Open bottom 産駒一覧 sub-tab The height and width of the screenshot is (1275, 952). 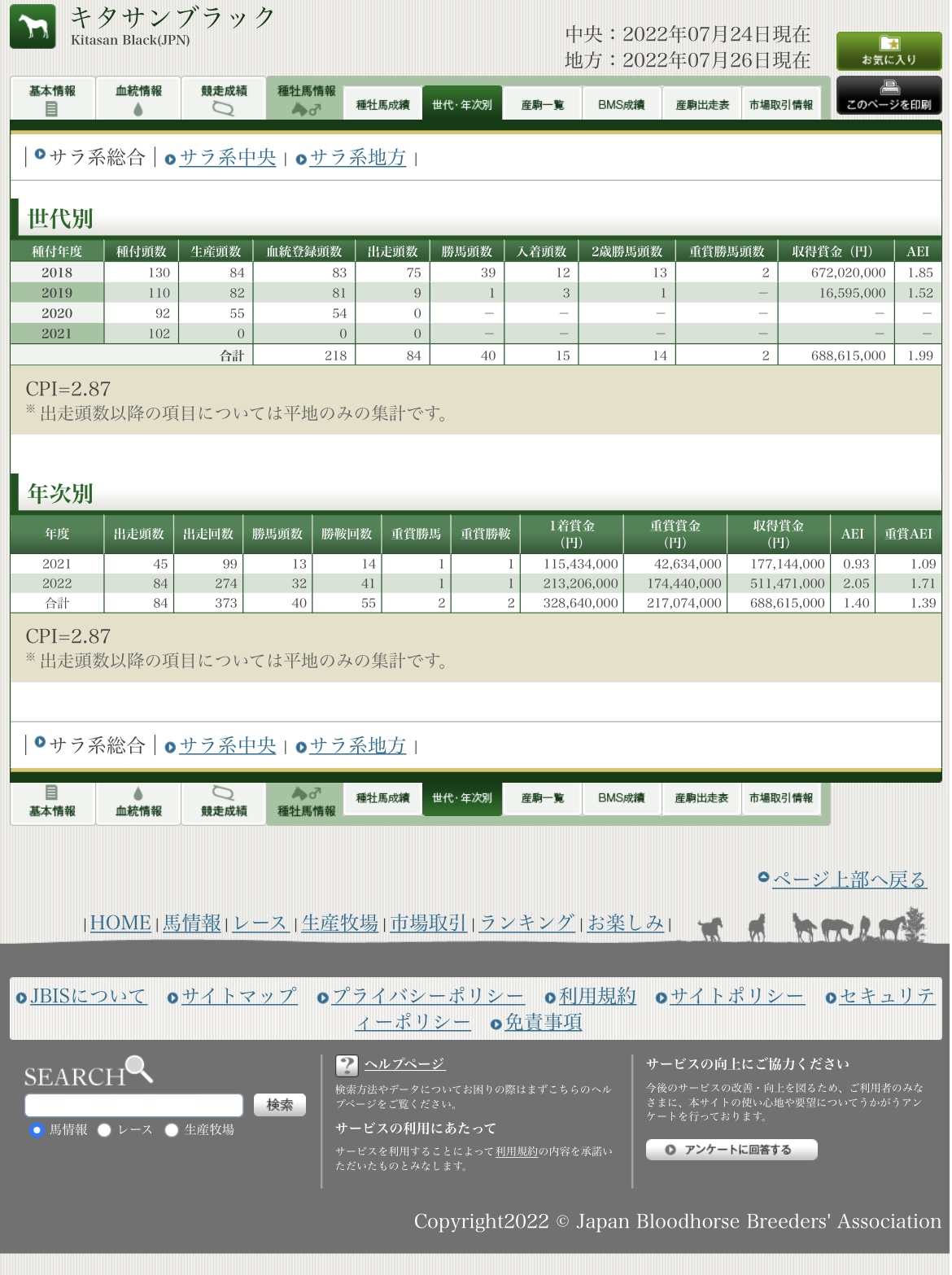click(542, 798)
